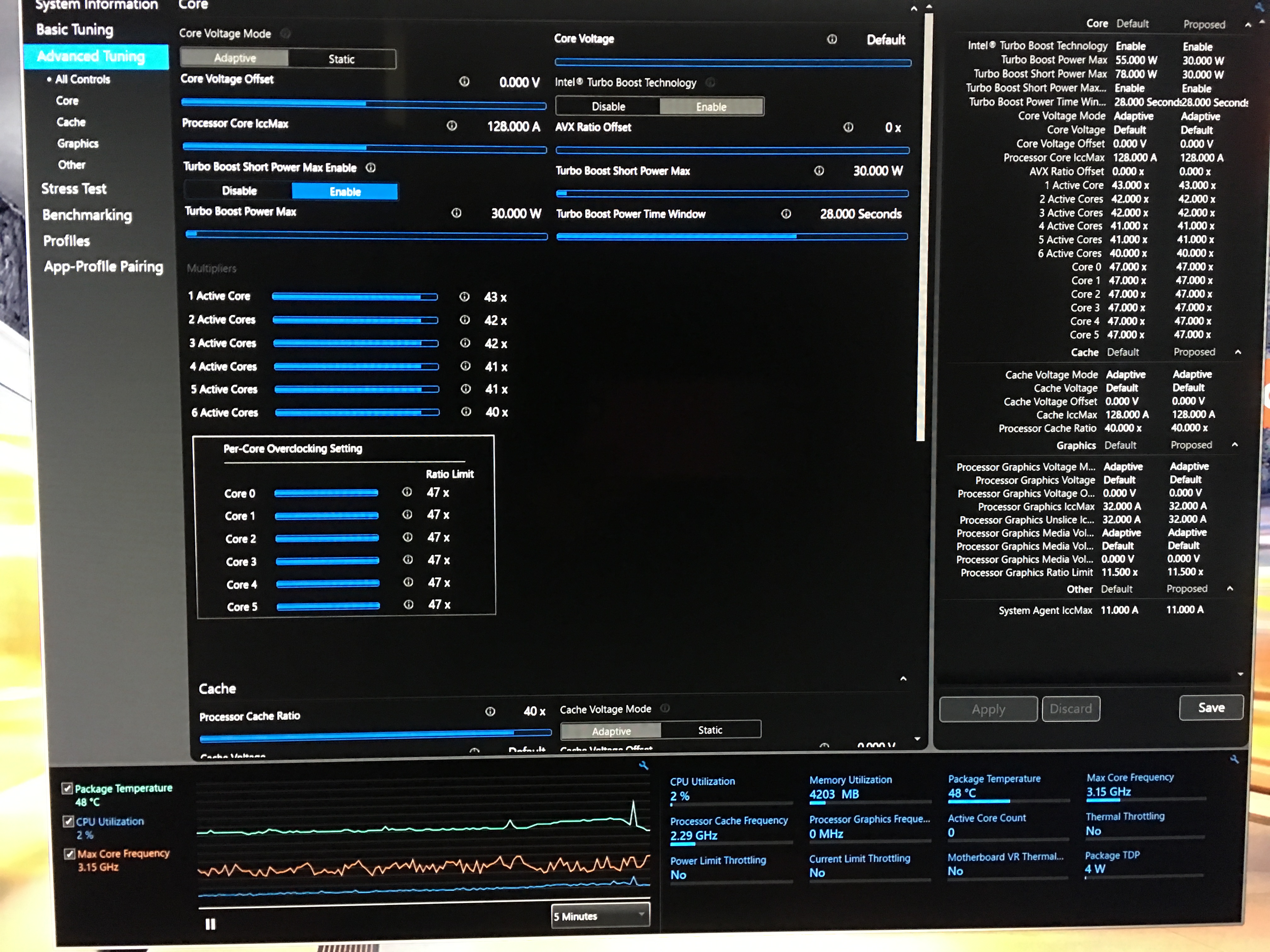Click info icon beside Processor Core IccMax

pos(452,126)
